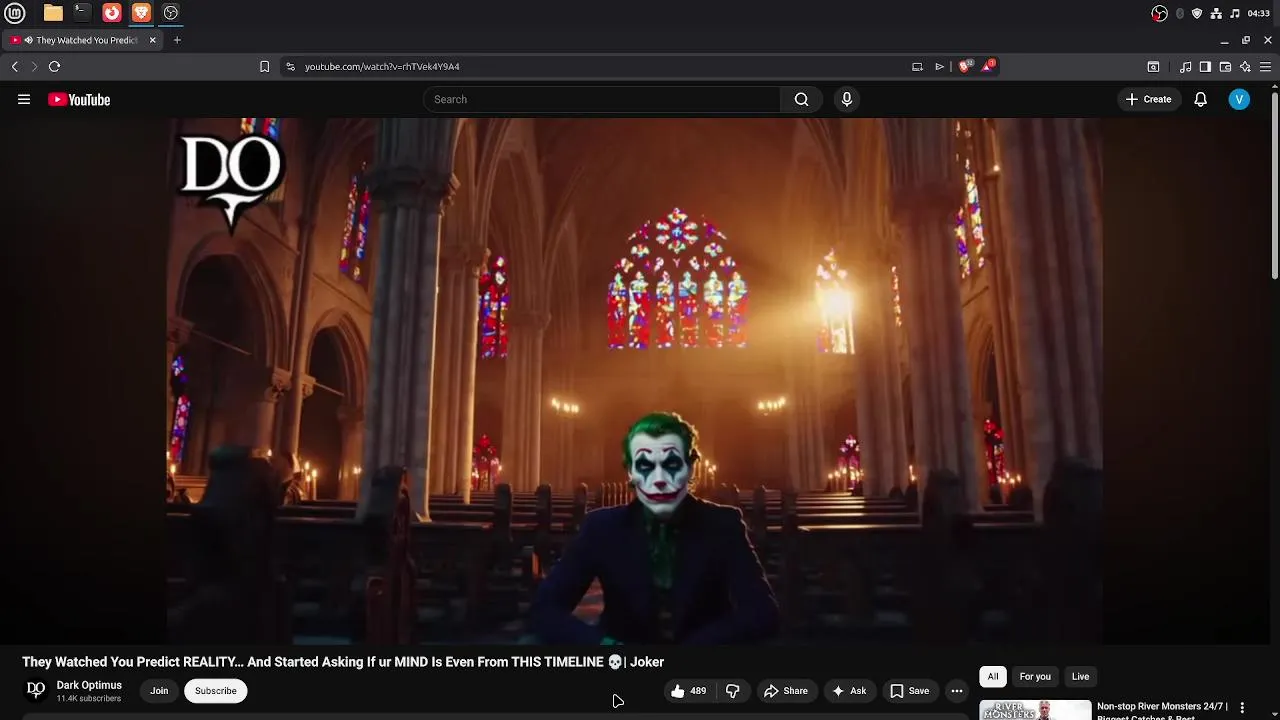Click the video player to pause
1280x720 pixels.
(x=635, y=381)
